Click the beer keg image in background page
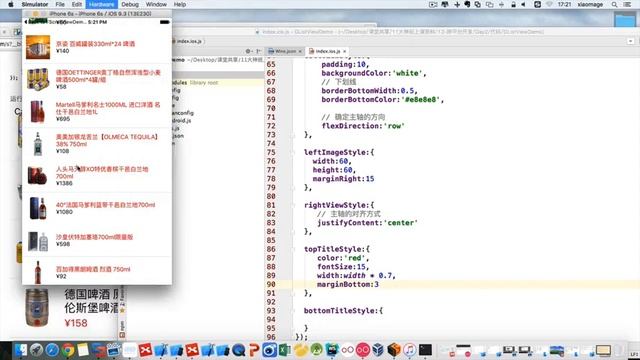This screenshot has width=640, height=360. coord(37,308)
